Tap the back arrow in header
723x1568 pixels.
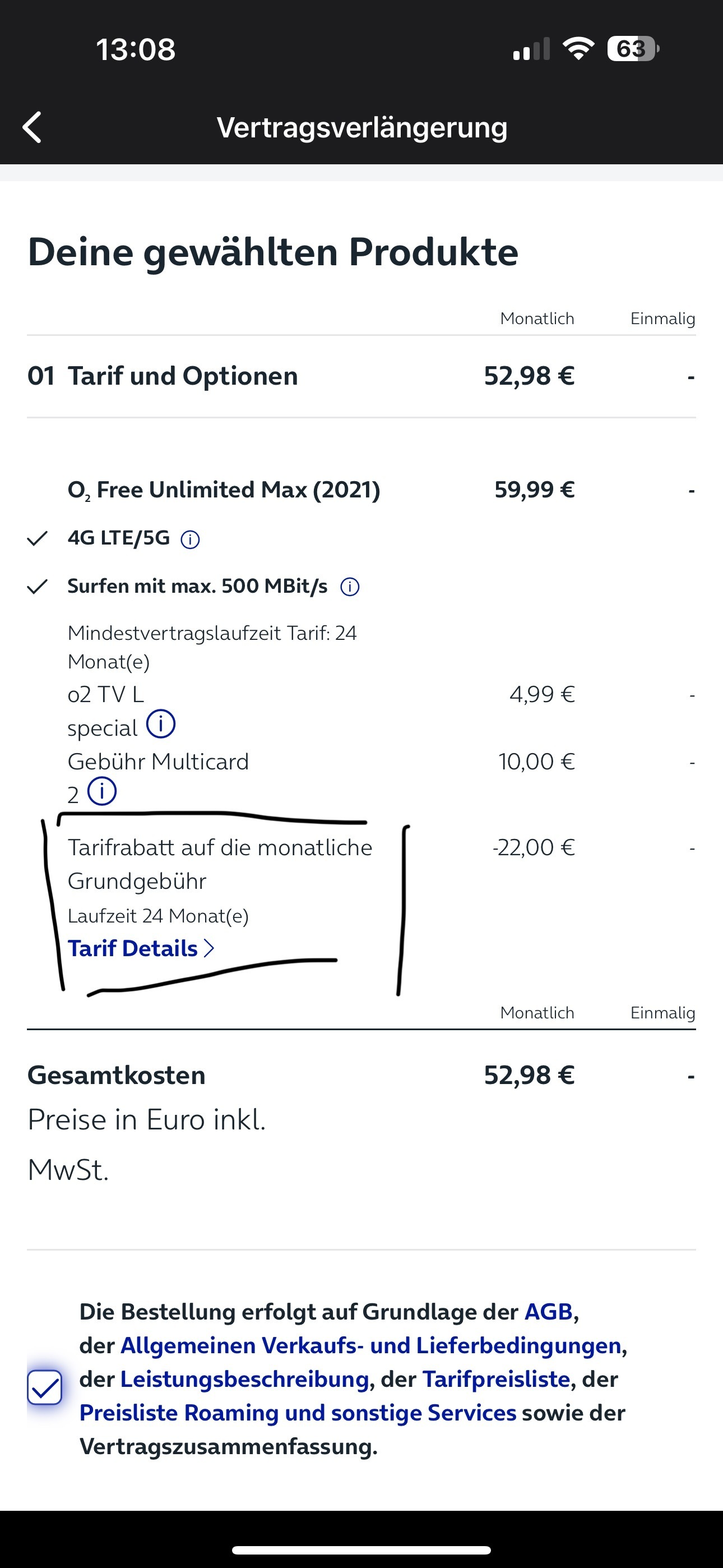(x=31, y=127)
